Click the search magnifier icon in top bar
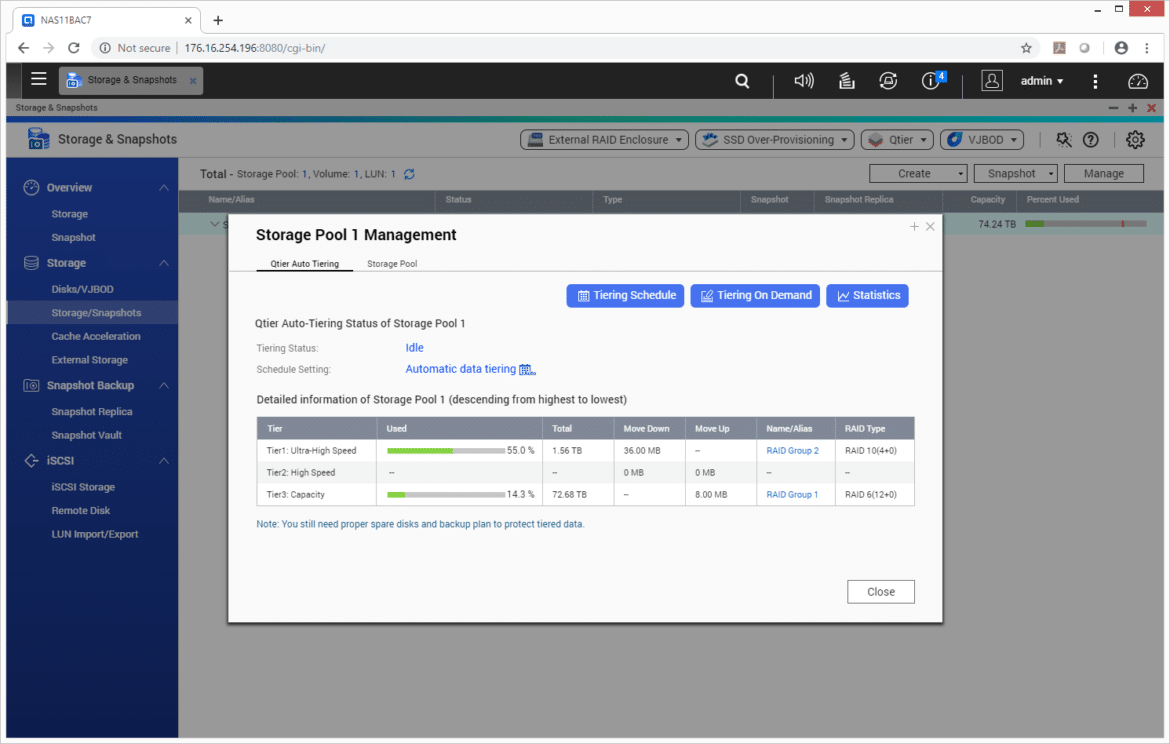This screenshot has height=744, width=1170. [x=742, y=81]
